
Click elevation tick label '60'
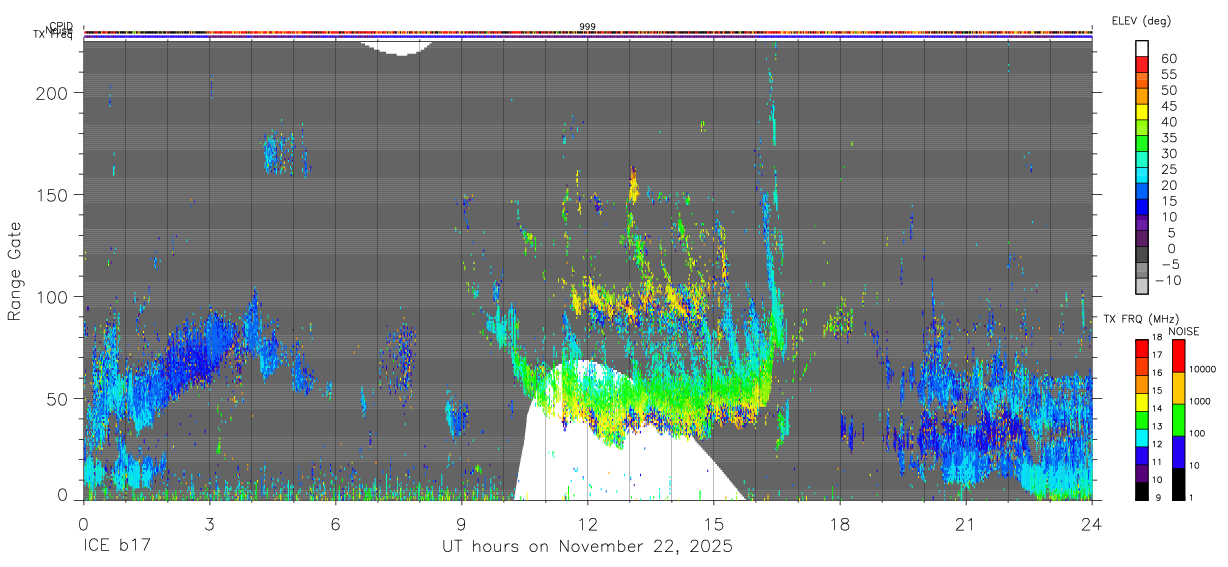click(x=1169, y=59)
